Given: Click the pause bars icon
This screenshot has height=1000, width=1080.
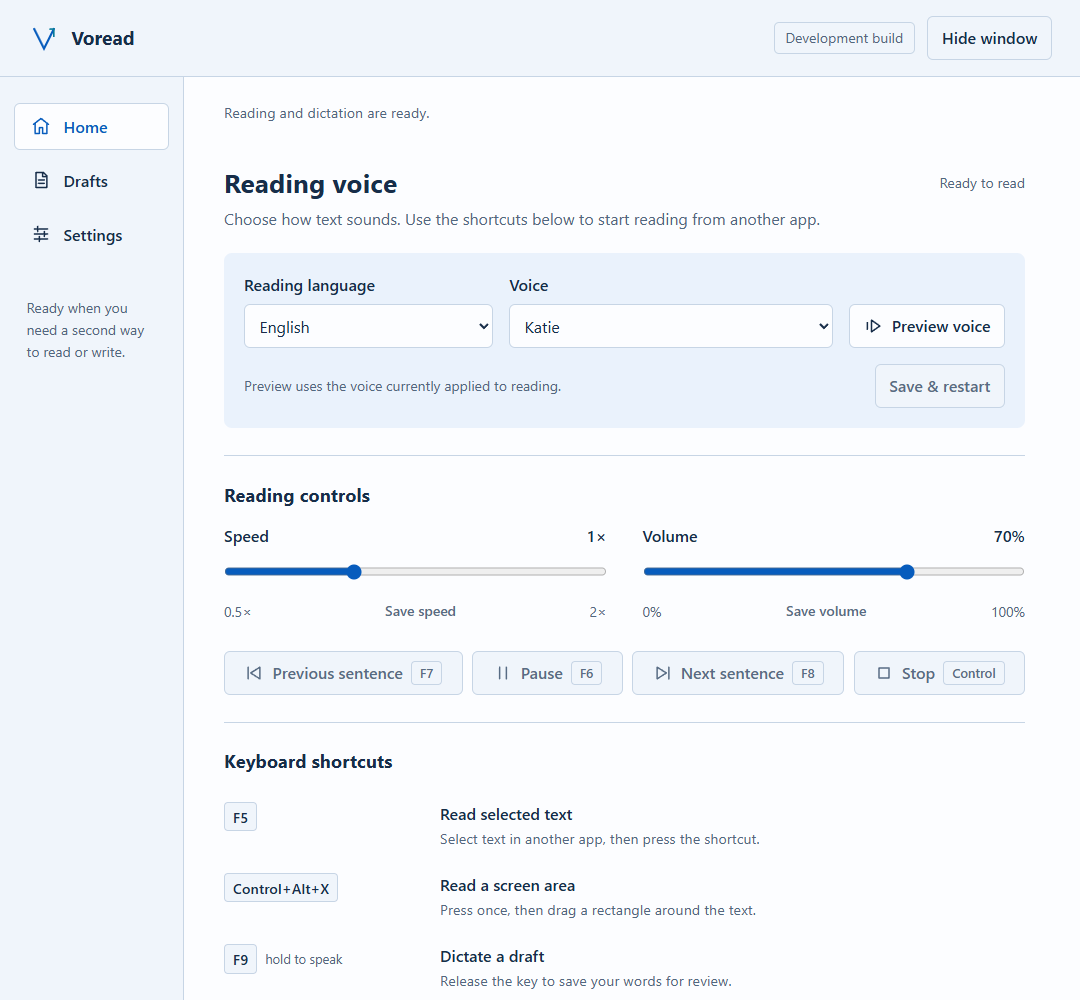Looking at the screenshot, I should tap(503, 673).
